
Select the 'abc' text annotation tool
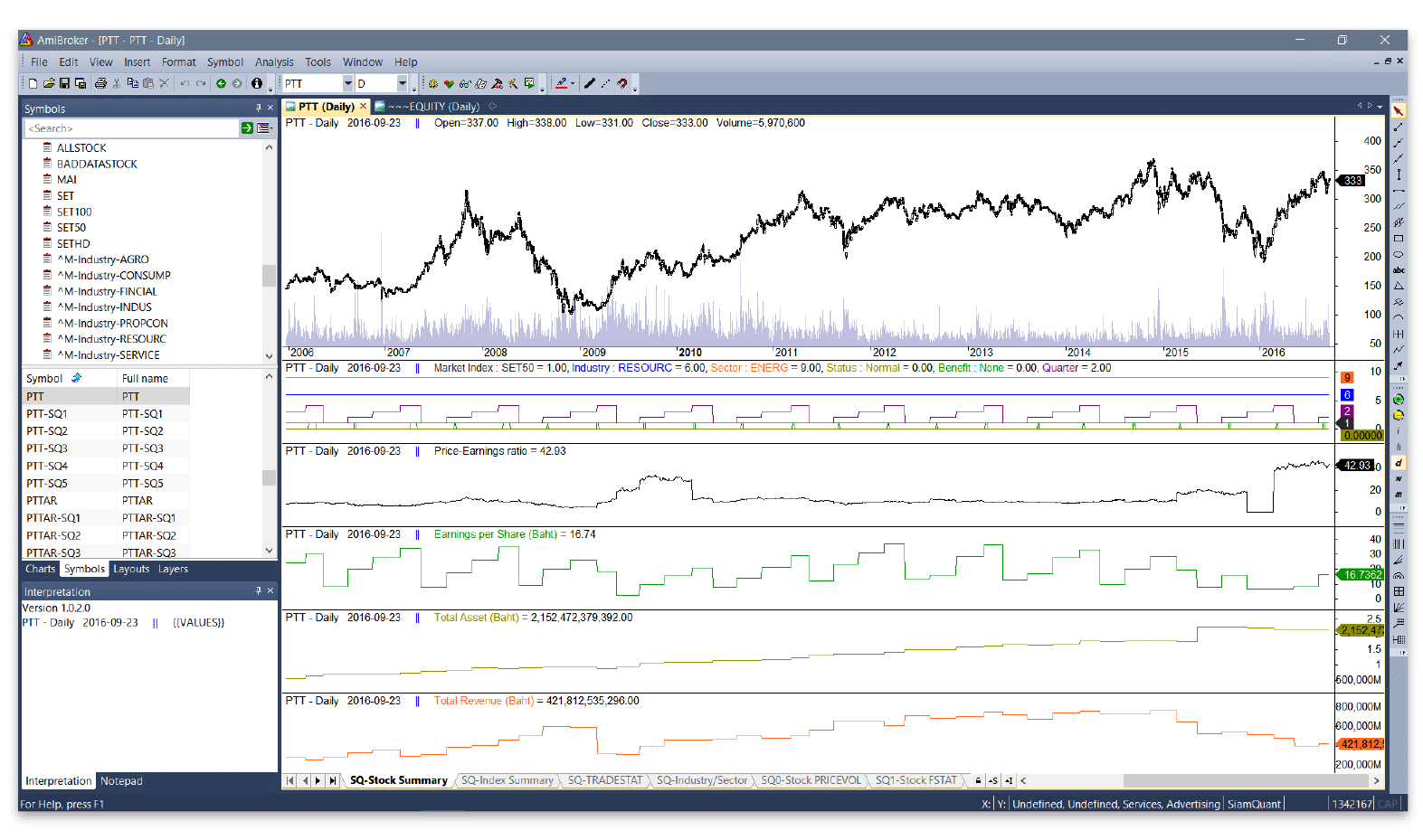1399,270
